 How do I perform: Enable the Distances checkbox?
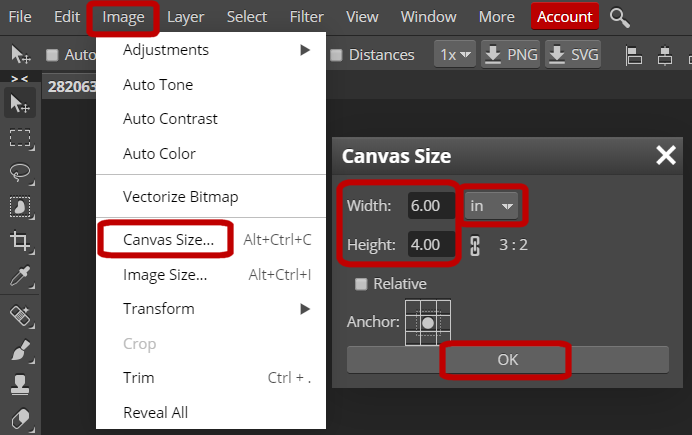pos(336,55)
